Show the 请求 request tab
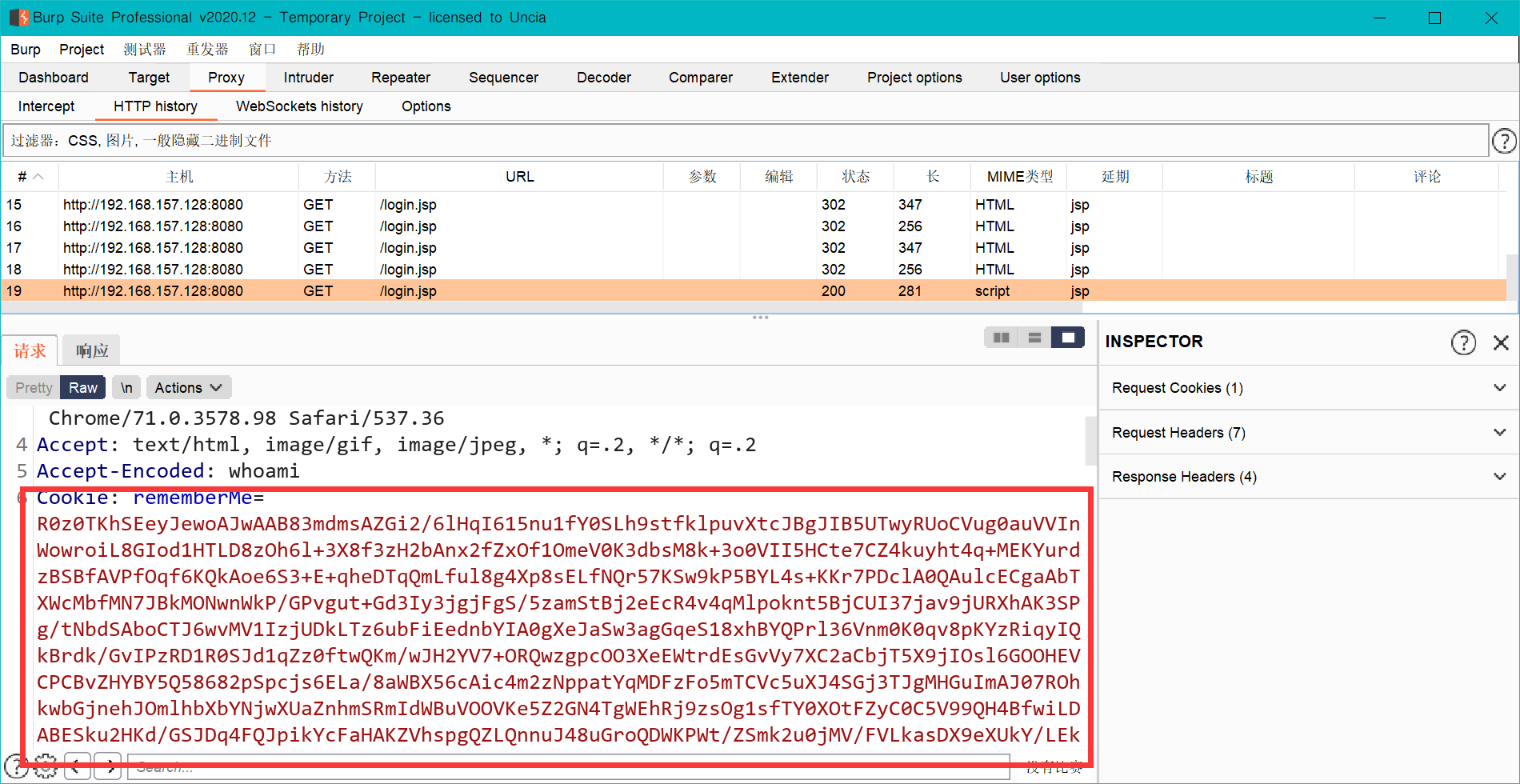This screenshot has height=784, width=1520. [x=30, y=350]
